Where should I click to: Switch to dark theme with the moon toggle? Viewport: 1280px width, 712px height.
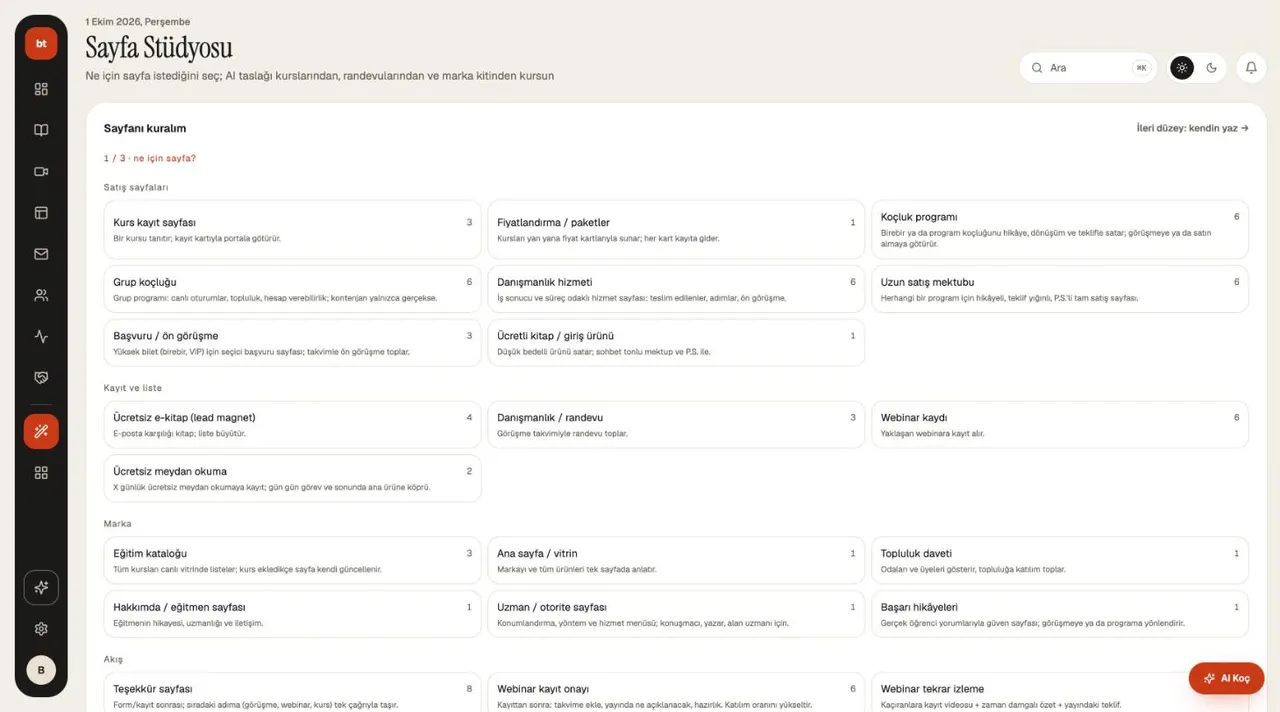pos(1212,68)
